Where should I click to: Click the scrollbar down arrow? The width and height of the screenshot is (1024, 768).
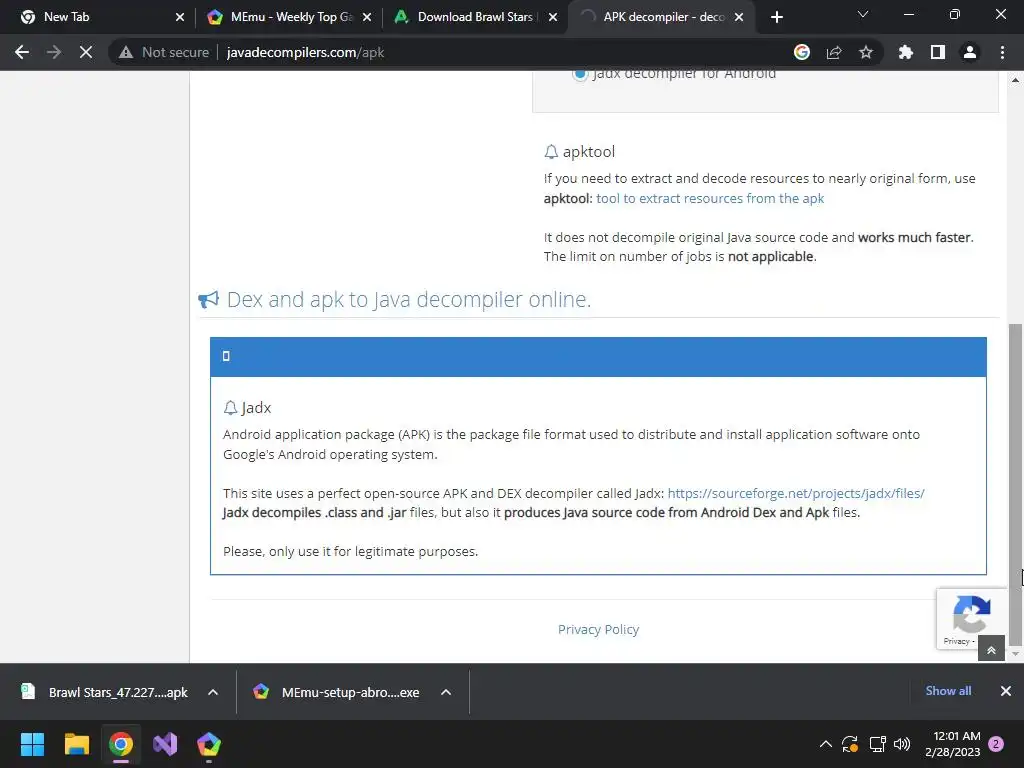1015,654
